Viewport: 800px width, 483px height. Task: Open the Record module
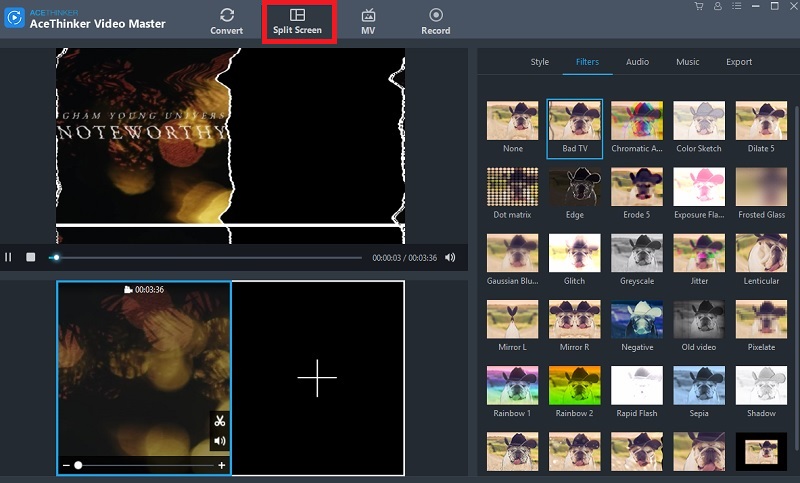[x=436, y=21]
